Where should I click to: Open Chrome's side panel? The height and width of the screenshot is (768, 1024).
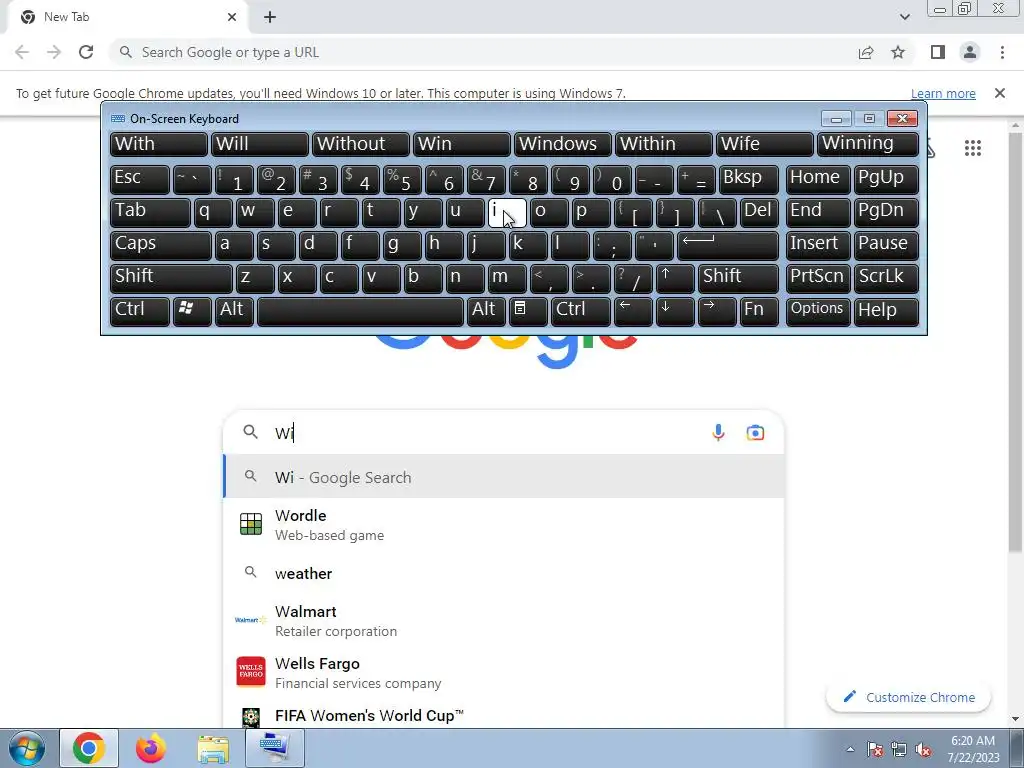point(938,52)
